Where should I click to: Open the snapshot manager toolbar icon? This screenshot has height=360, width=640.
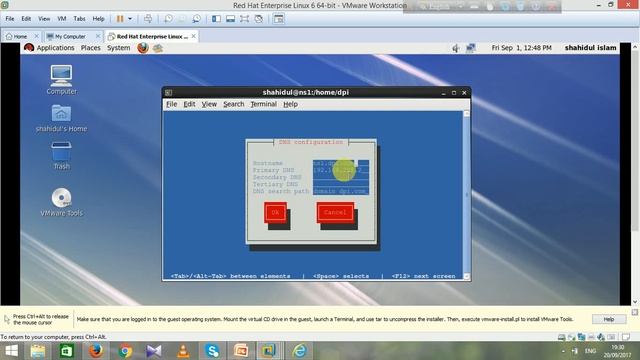coord(196,19)
